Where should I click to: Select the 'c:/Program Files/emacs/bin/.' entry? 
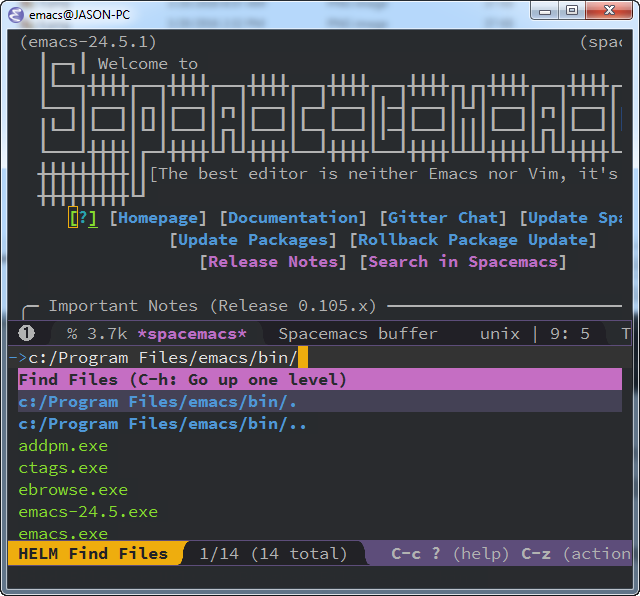pyautogui.click(x=320, y=402)
